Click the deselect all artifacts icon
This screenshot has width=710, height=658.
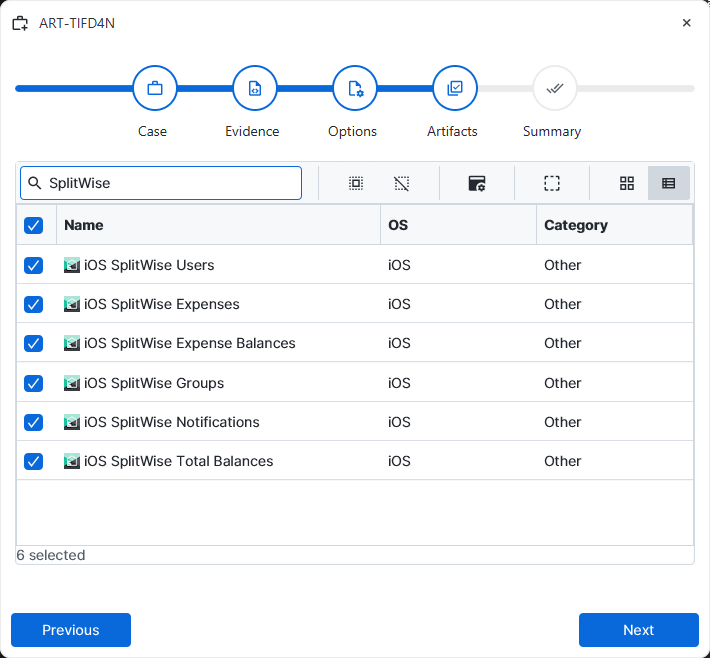[x=402, y=183]
